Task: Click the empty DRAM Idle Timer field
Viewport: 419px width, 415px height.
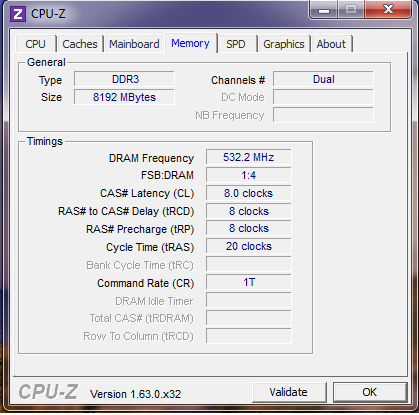Action: [x=249, y=300]
